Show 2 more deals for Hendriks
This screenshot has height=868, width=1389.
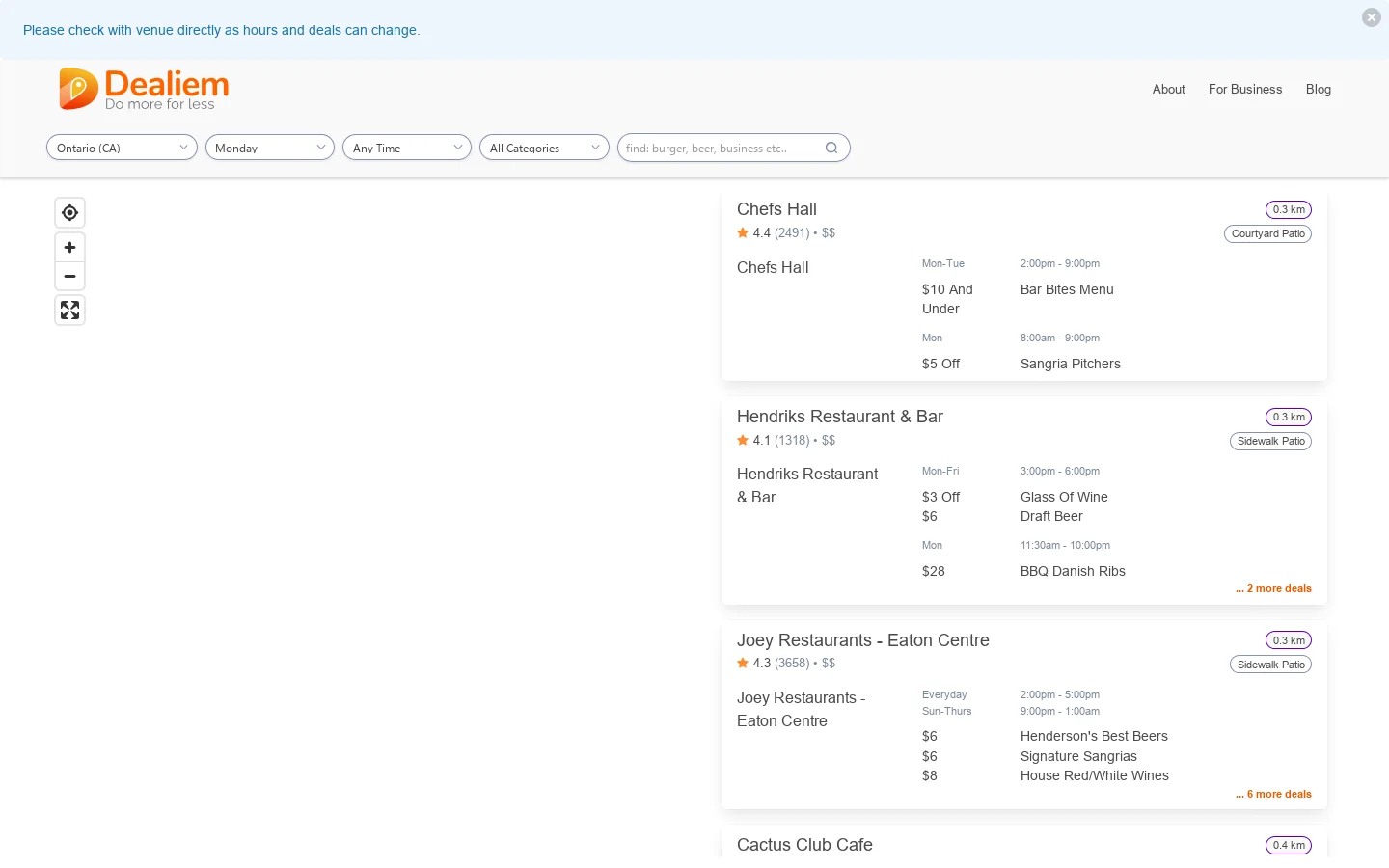pos(1273,588)
